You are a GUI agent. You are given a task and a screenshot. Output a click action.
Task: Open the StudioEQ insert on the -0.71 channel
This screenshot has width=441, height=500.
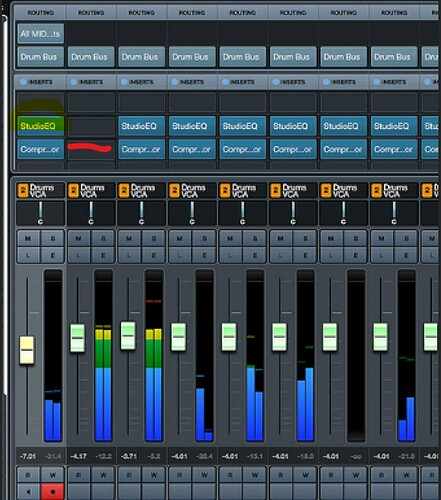(x=142, y=126)
